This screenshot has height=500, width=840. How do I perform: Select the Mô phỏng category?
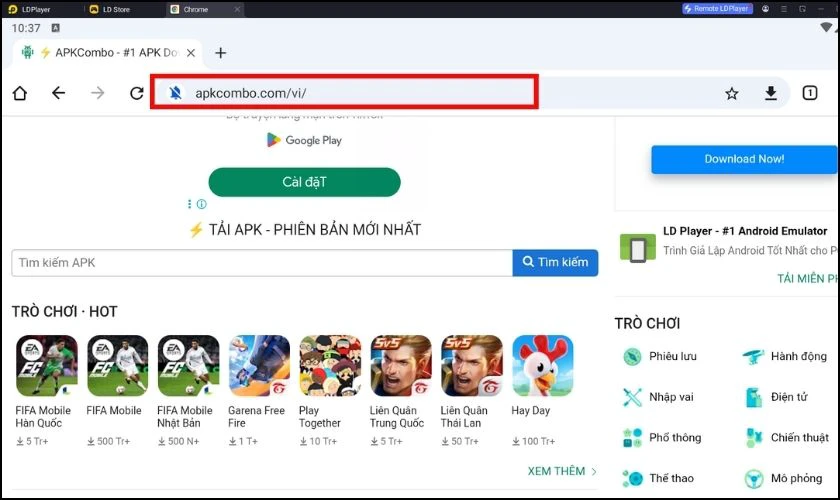(783, 478)
